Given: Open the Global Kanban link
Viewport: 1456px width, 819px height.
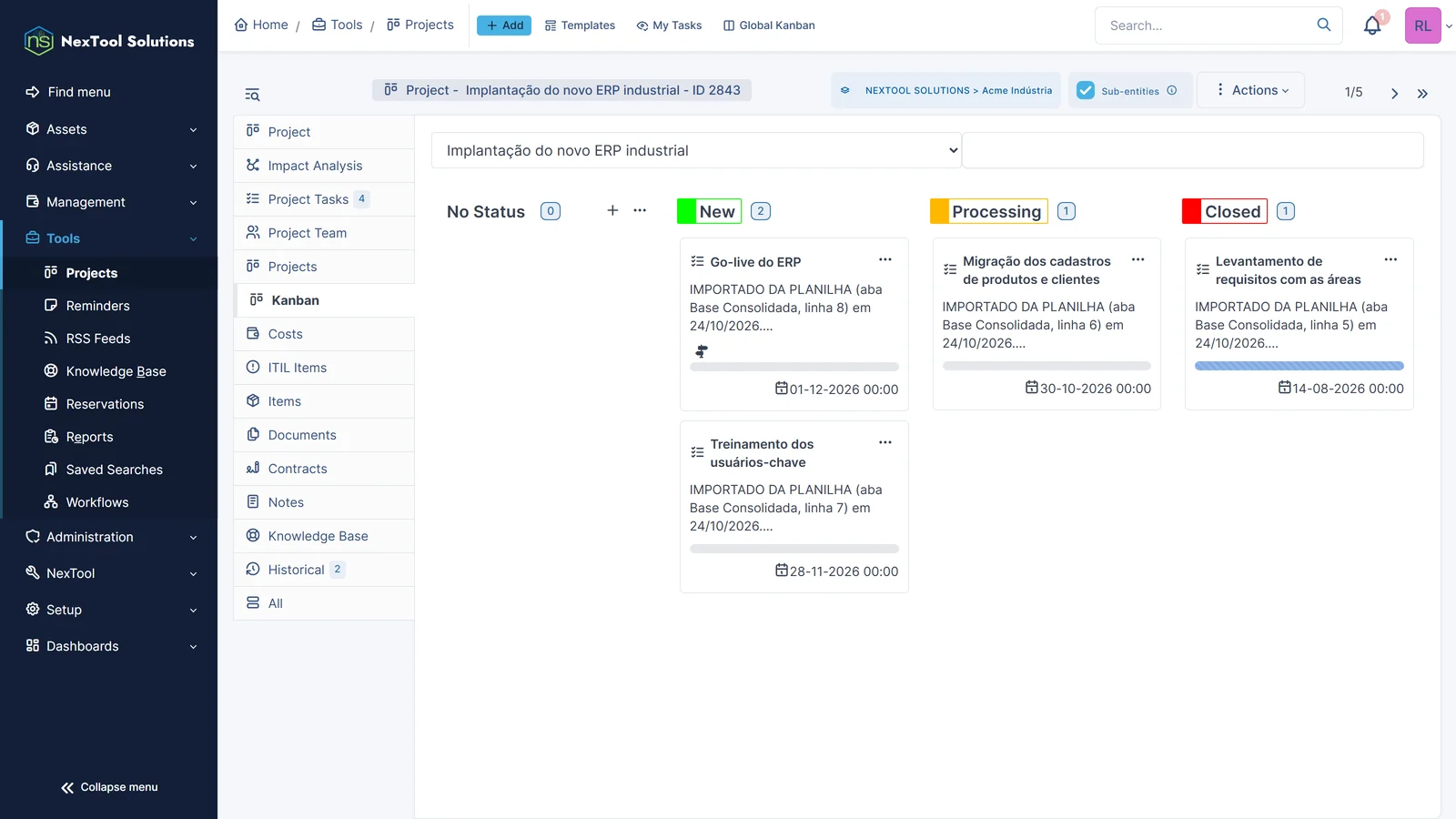Looking at the screenshot, I should click(x=769, y=25).
